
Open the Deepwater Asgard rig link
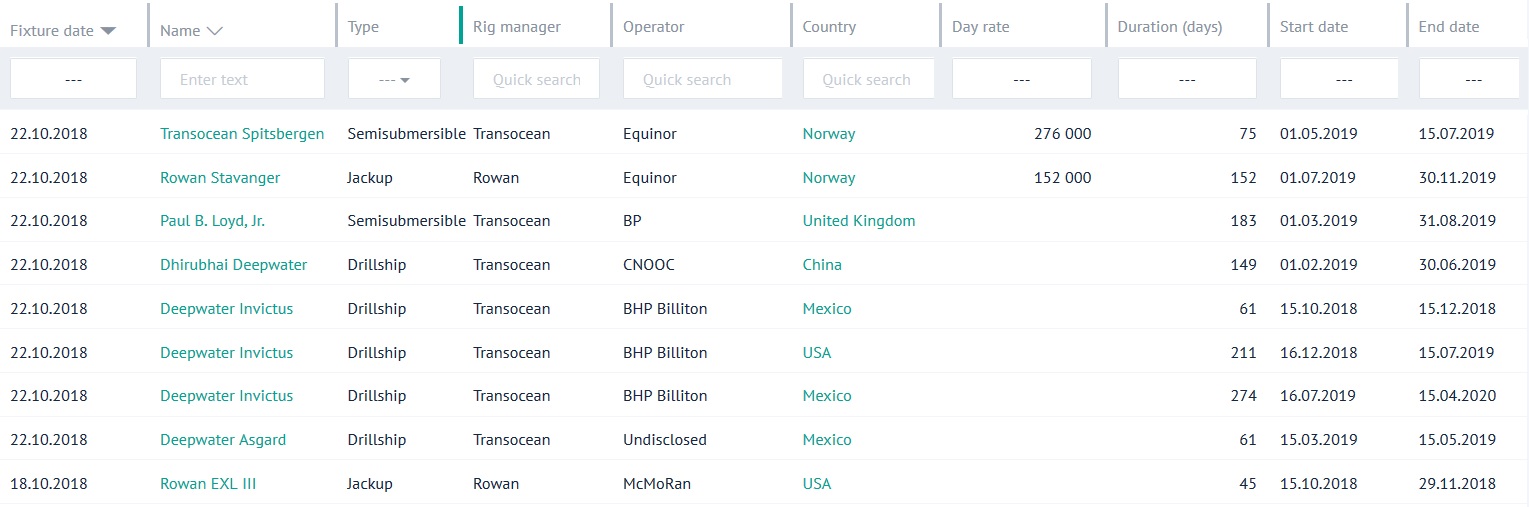223,440
